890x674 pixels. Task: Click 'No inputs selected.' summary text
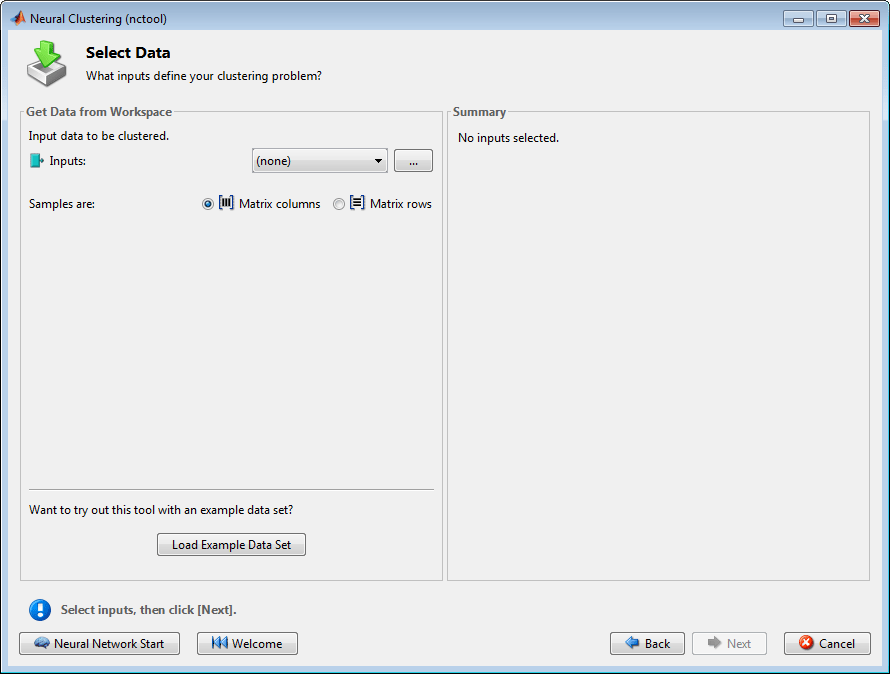[509, 138]
